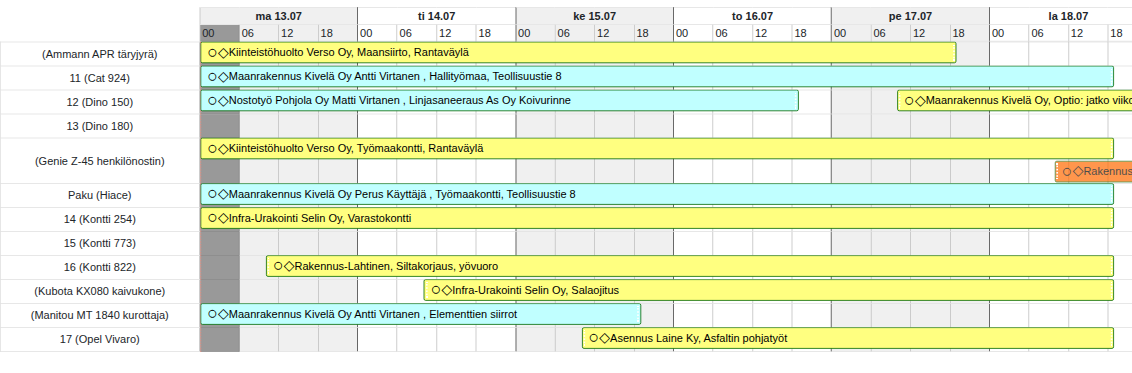Select the to 16.07 day header
Screen dimensions: 1132x373
coord(752,16)
